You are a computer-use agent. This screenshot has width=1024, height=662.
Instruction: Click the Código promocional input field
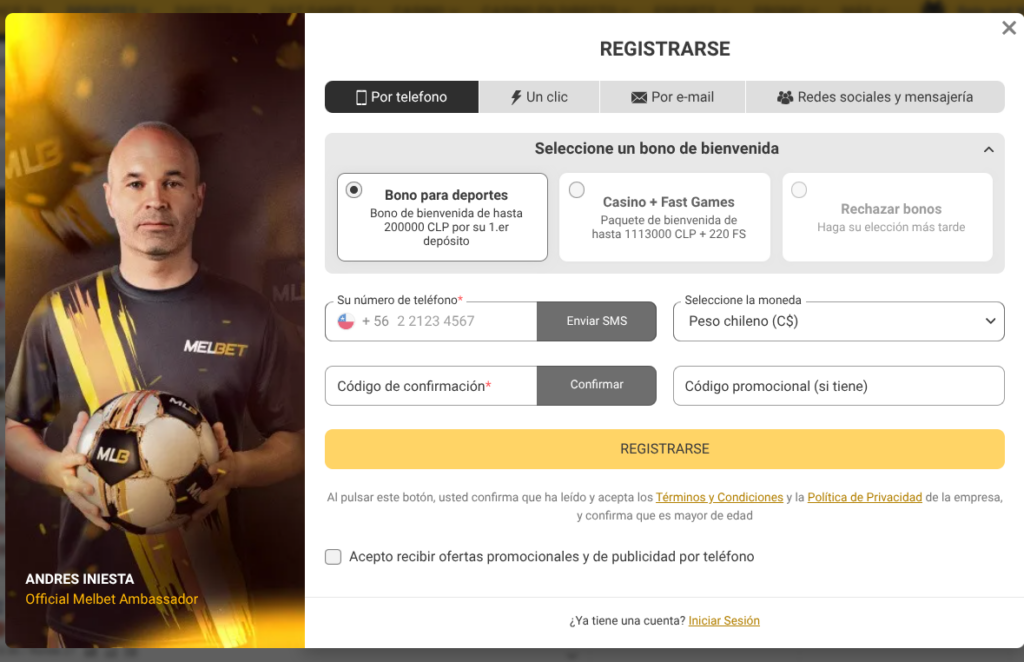click(x=838, y=385)
